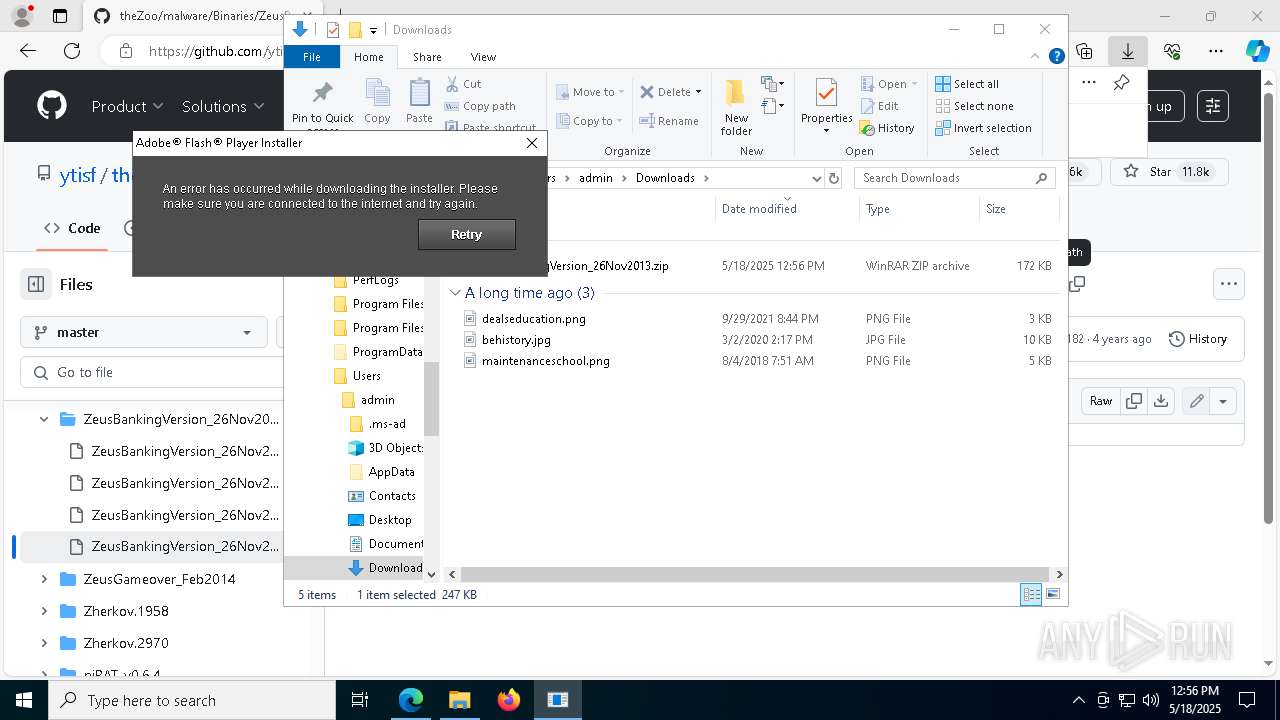Image resolution: width=1280 pixels, height=720 pixels.
Task: Sort by the Date modified column header
Action: [785, 209]
